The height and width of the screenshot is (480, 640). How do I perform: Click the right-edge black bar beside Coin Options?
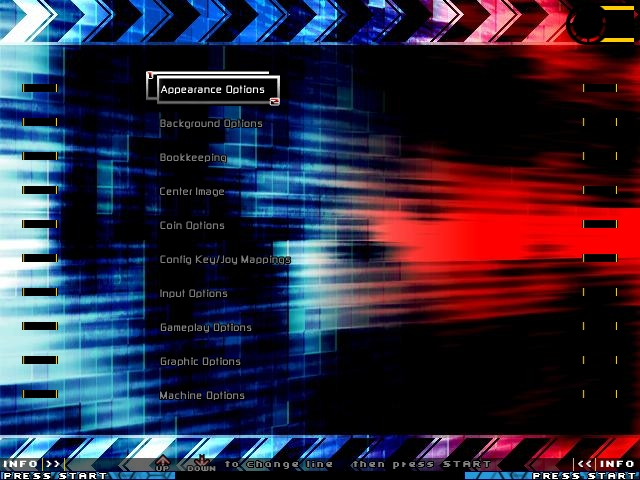pyautogui.click(x=600, y=224)
